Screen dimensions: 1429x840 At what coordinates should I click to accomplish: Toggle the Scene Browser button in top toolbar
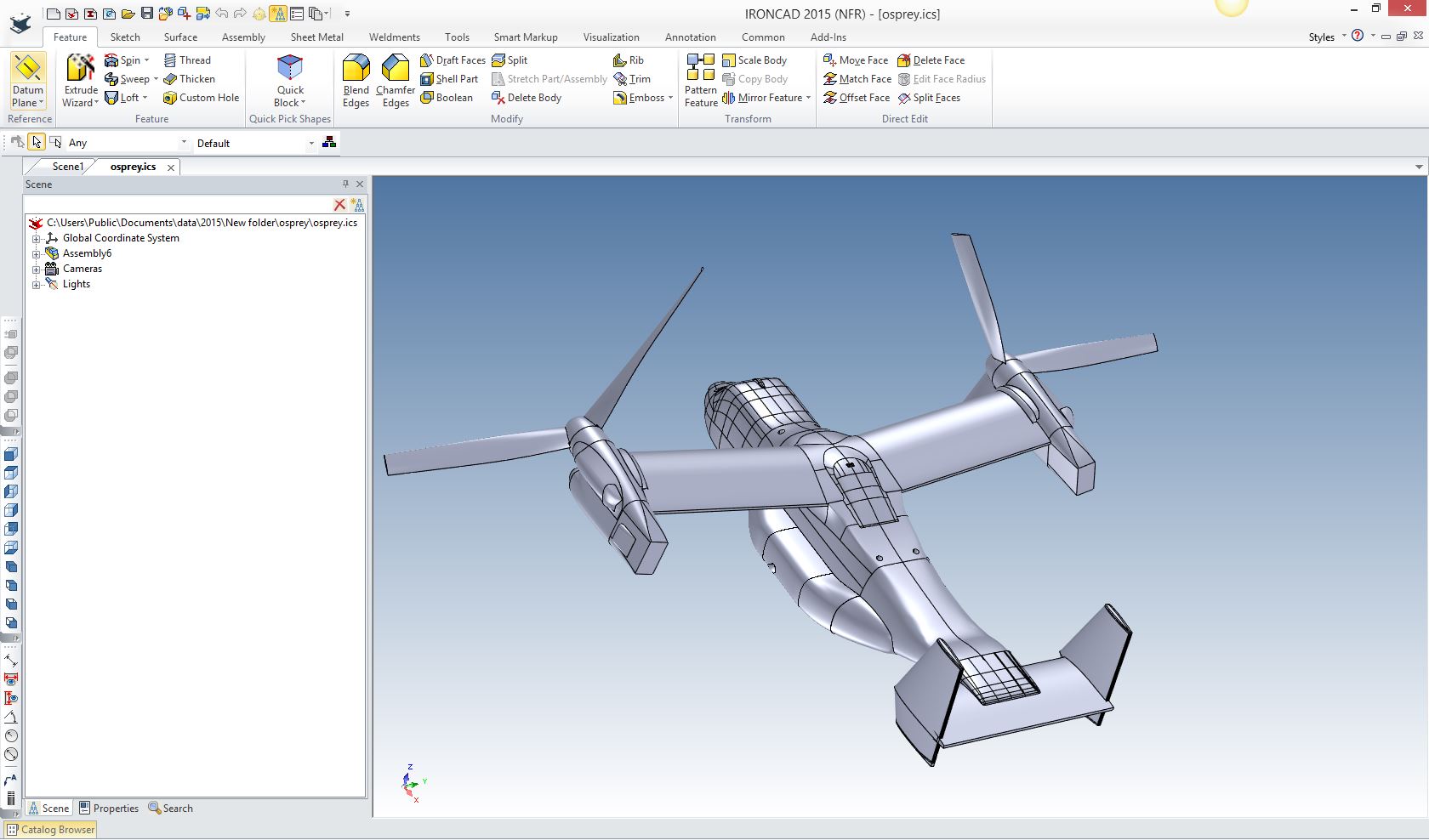click(x=278, y=14)
